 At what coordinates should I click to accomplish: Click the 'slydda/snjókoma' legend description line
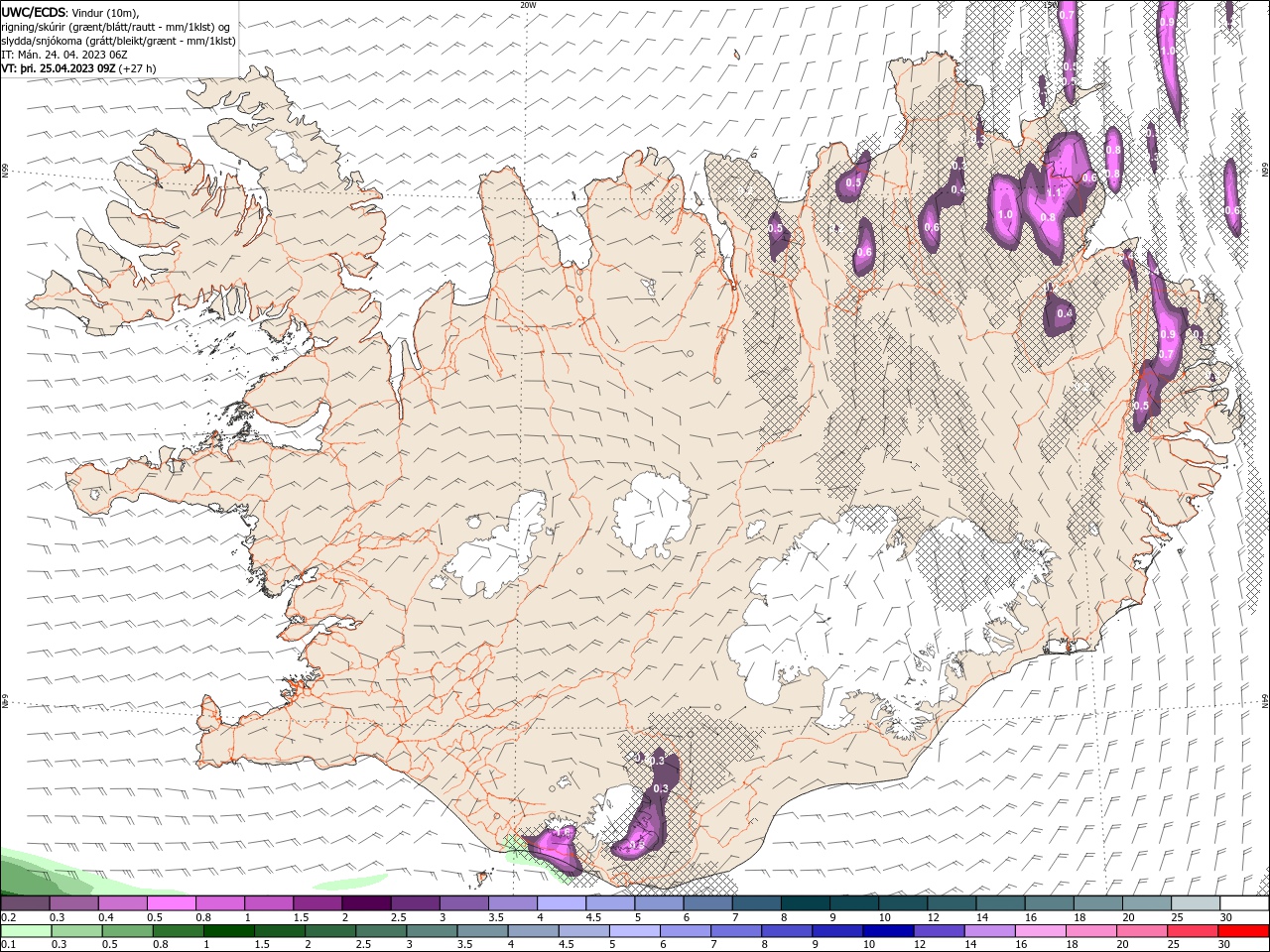point(118,41)
